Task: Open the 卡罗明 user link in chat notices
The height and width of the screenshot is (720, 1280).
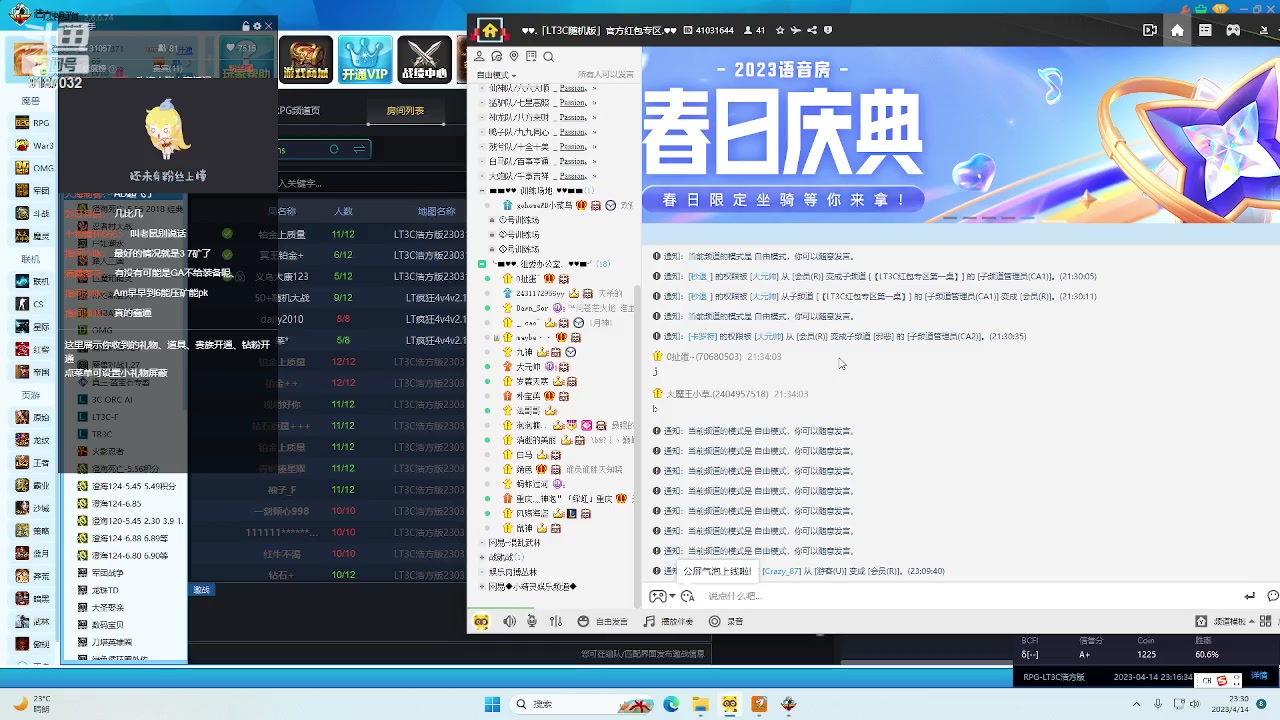Action: click(702, 336)
